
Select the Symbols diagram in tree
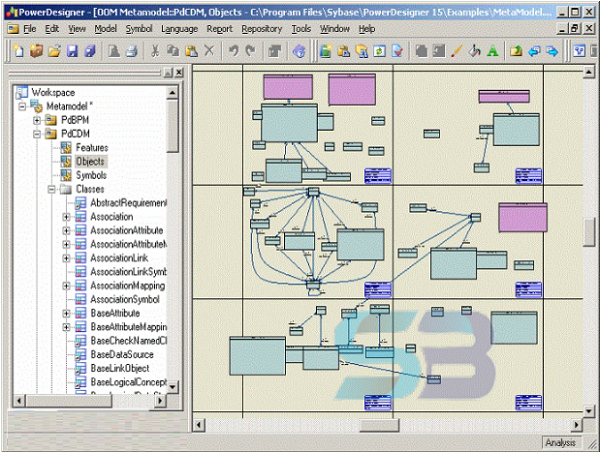(91, 175)
